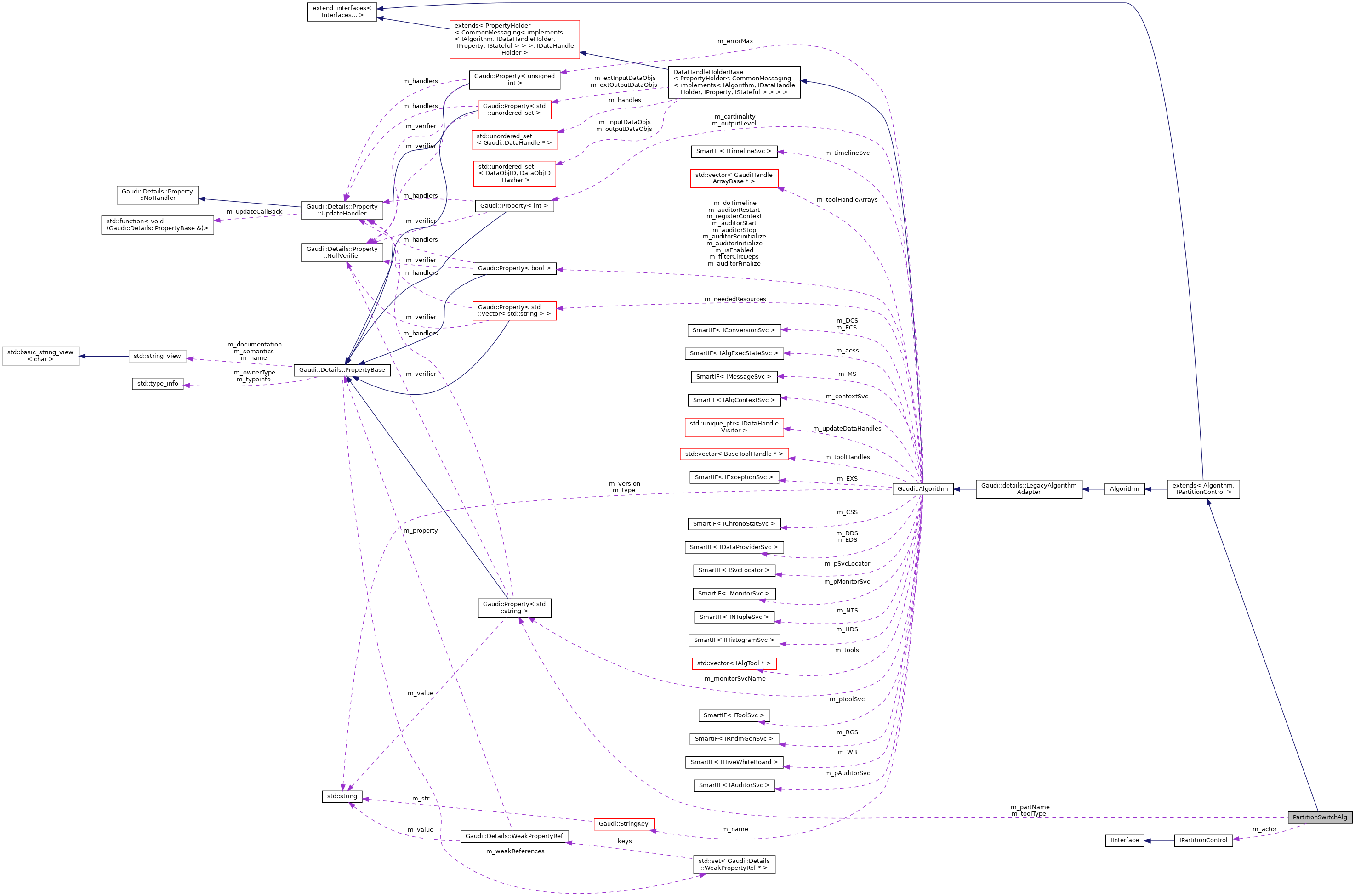Open Gaudi::Property< bool > node
The height and width of the screenshot is (896, 1355).
point(514,268)
